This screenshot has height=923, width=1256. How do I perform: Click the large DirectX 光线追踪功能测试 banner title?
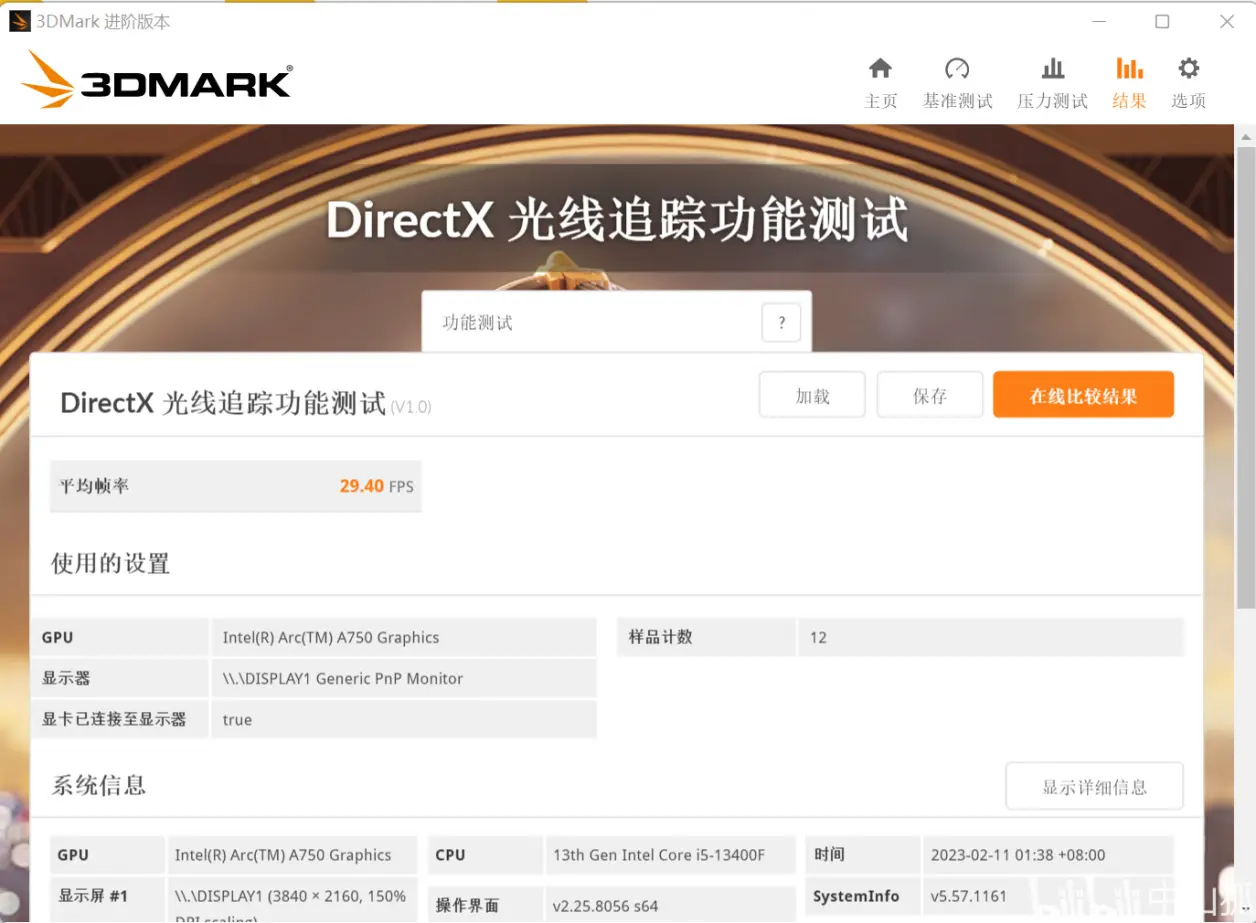(x=617, y=220)
